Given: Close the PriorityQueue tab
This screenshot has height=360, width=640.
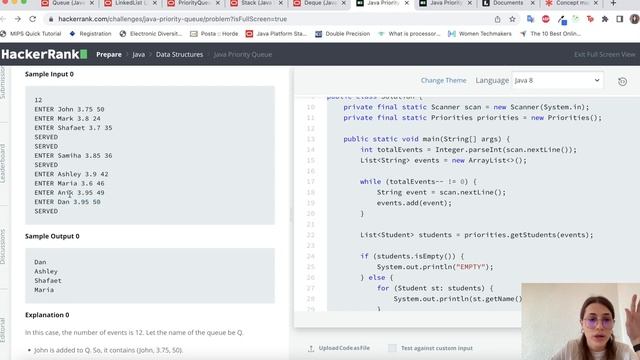Looking at the screenshot, I should tap(218, 3).
